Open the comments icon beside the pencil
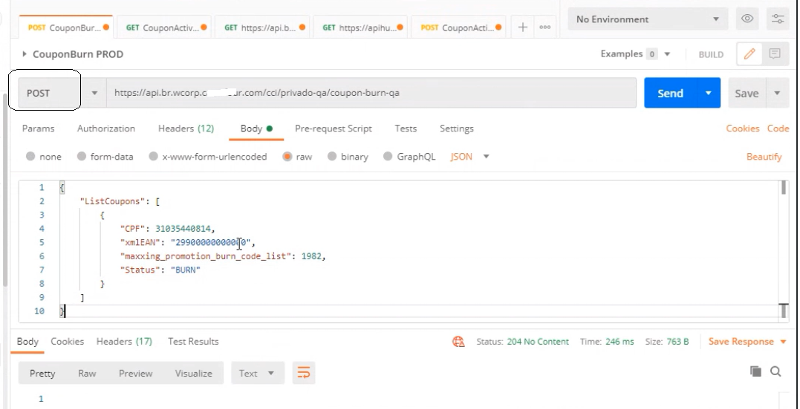This screenshot has width=800, height=409. pyautogui.click(x=775, y=54)
